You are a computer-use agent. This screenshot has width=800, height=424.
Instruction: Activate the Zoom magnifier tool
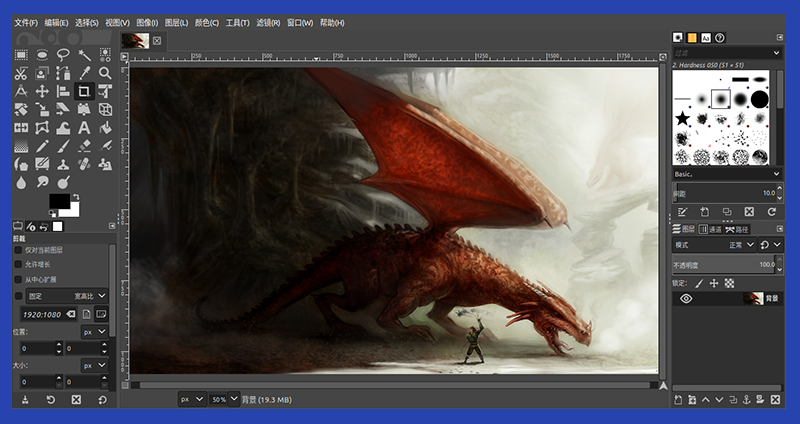tap(107, 73)
